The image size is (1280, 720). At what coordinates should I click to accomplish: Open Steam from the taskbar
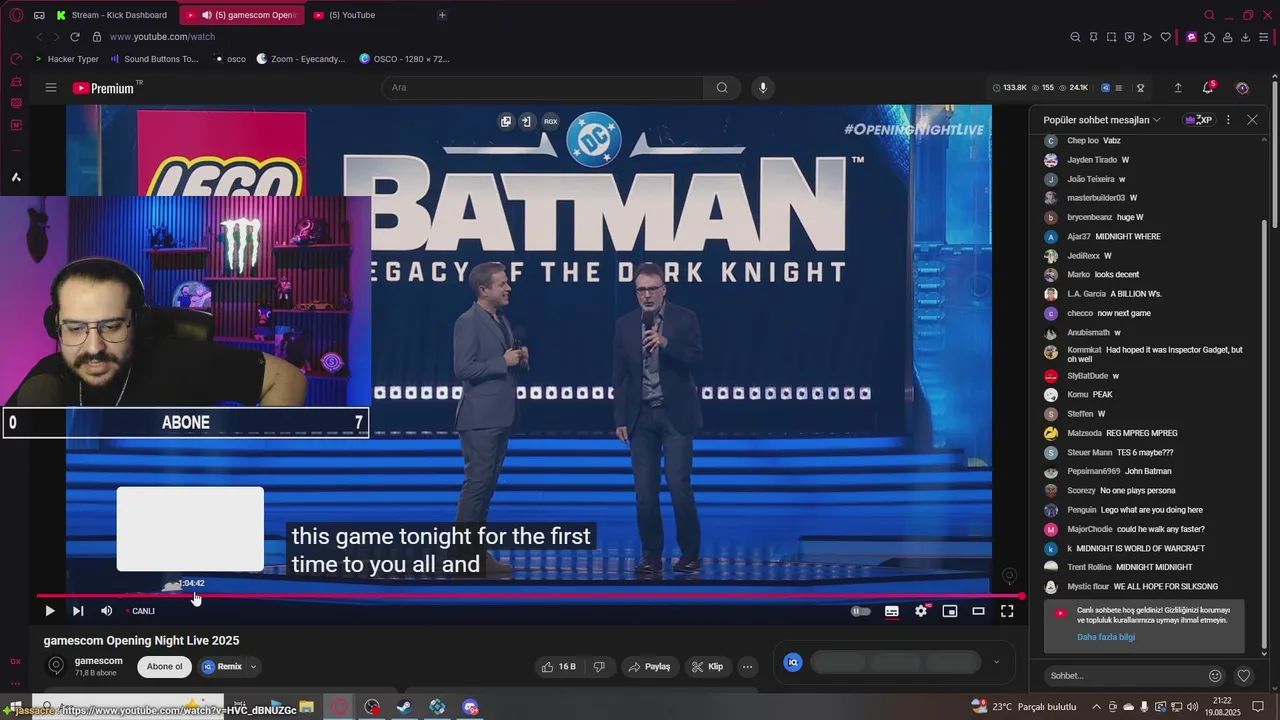point(403,707)
